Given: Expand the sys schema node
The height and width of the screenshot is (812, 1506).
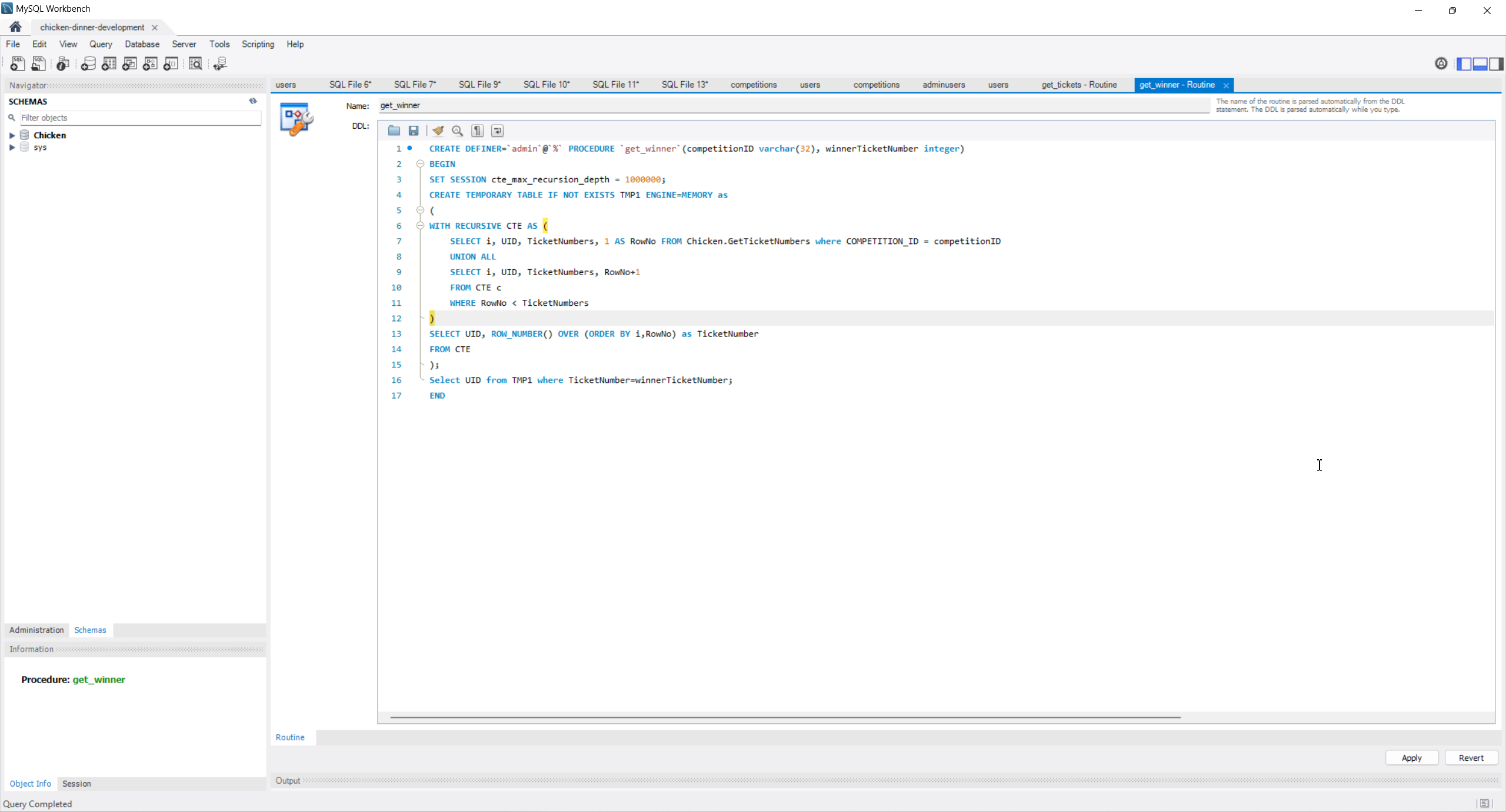Looking at the screenshot, I should click(12, 148).
